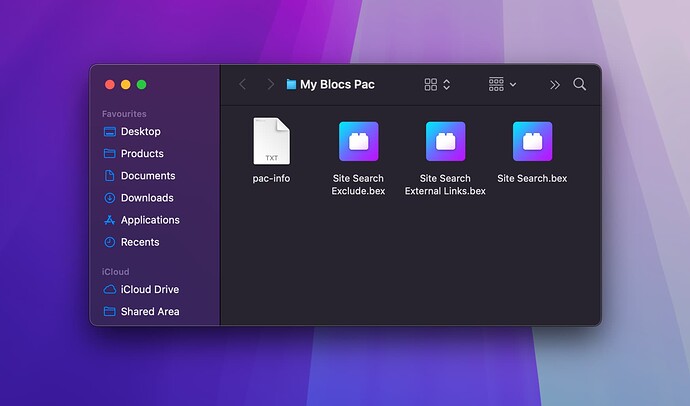Go forward with the right arrow

pyautogui.click(x=270, y=85)
